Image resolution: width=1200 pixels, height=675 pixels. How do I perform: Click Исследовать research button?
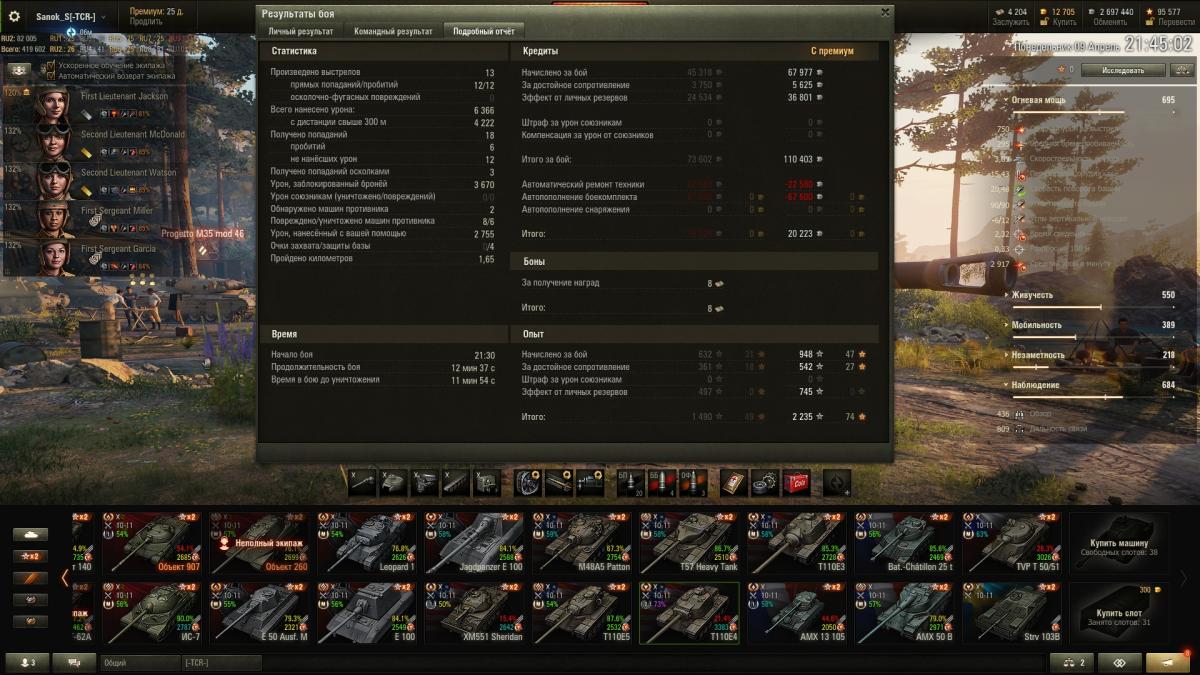tap(1123, 70)
